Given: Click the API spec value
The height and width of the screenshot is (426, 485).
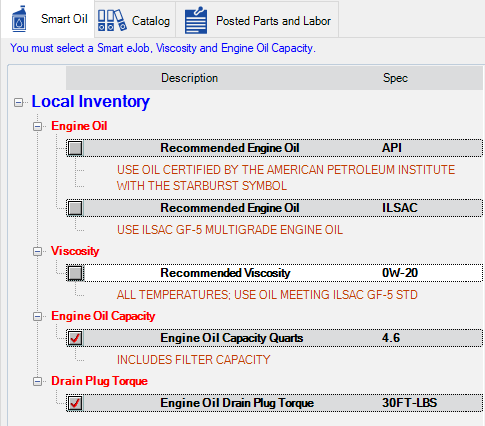Looking at the screenshot, I should tap(392, 148).
